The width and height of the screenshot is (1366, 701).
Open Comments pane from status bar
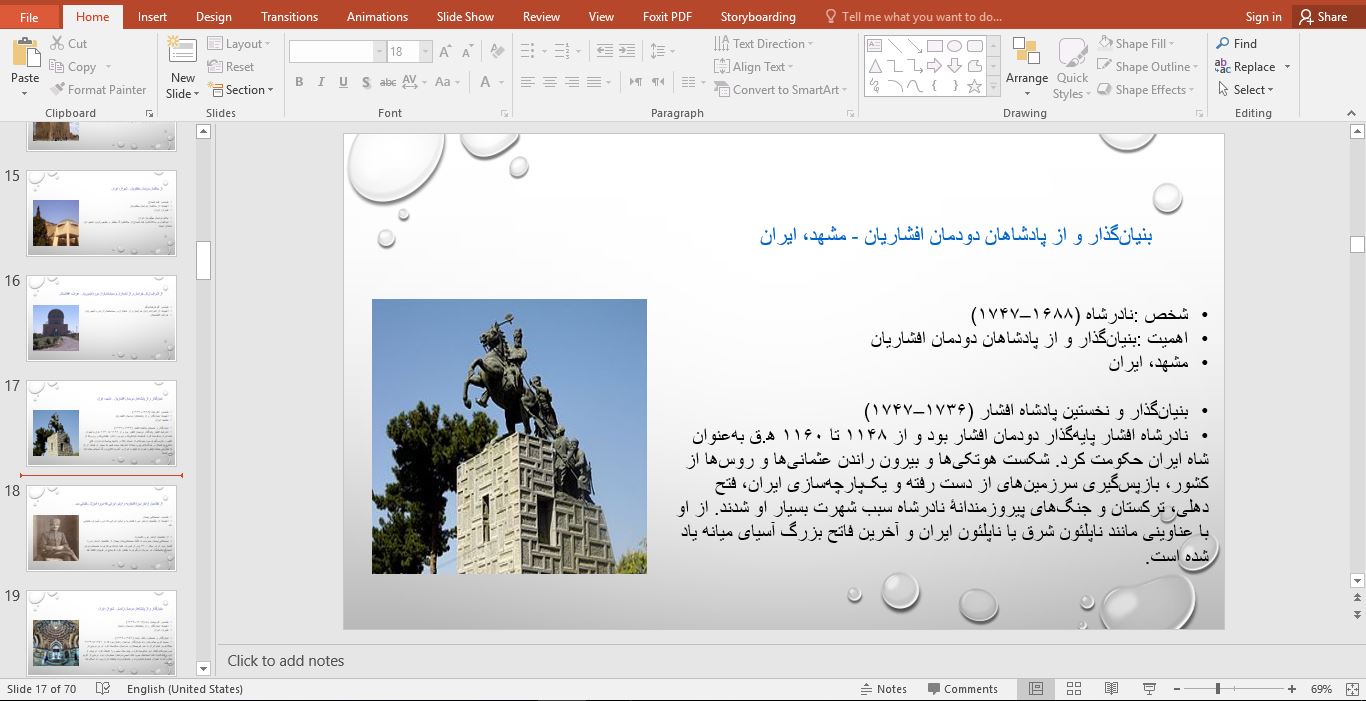(962, 689)
